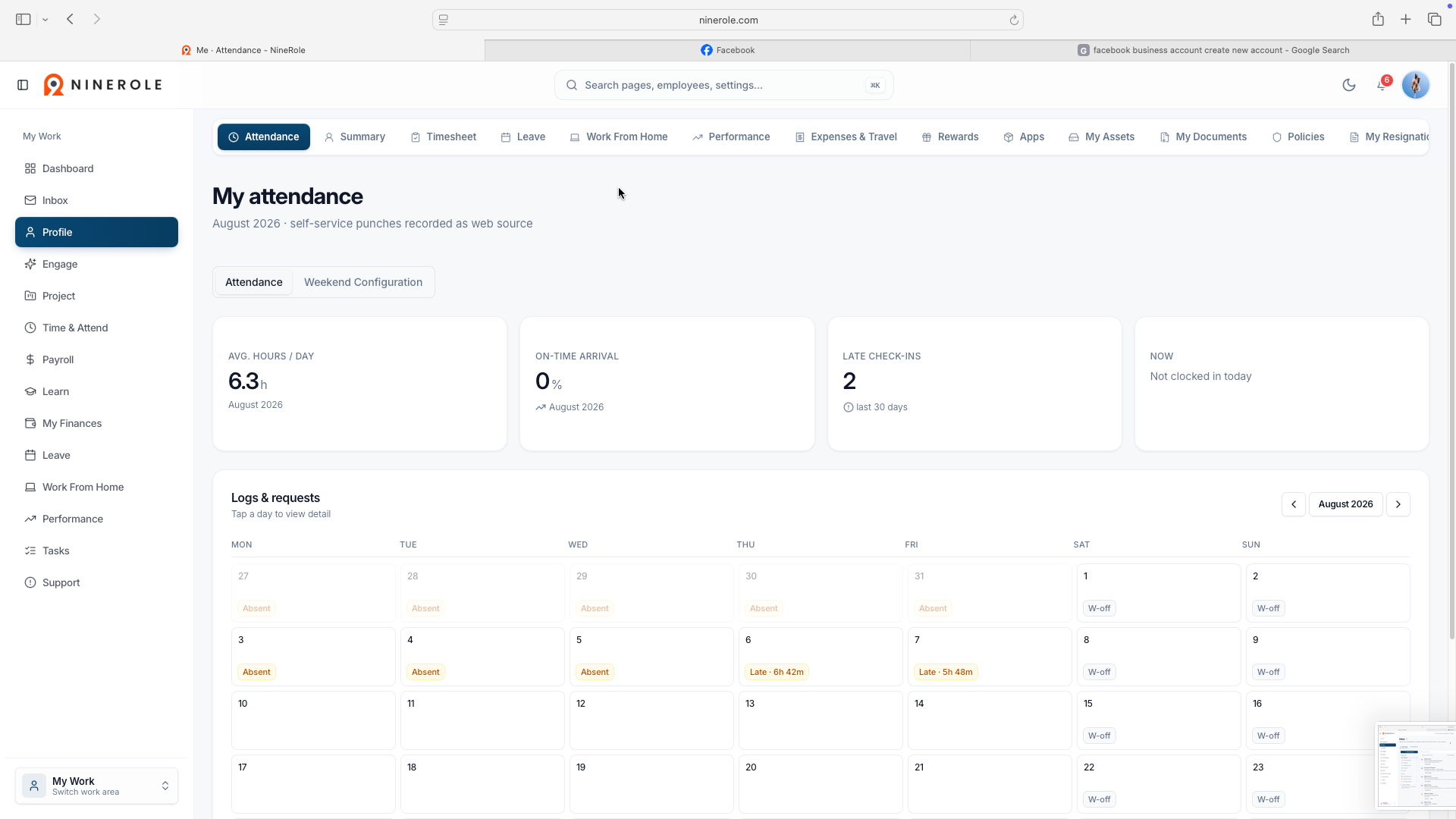Open Dashboard in the sidebar
The height and width of the screenshot is (819, 1456).
[x=96, y=168]
